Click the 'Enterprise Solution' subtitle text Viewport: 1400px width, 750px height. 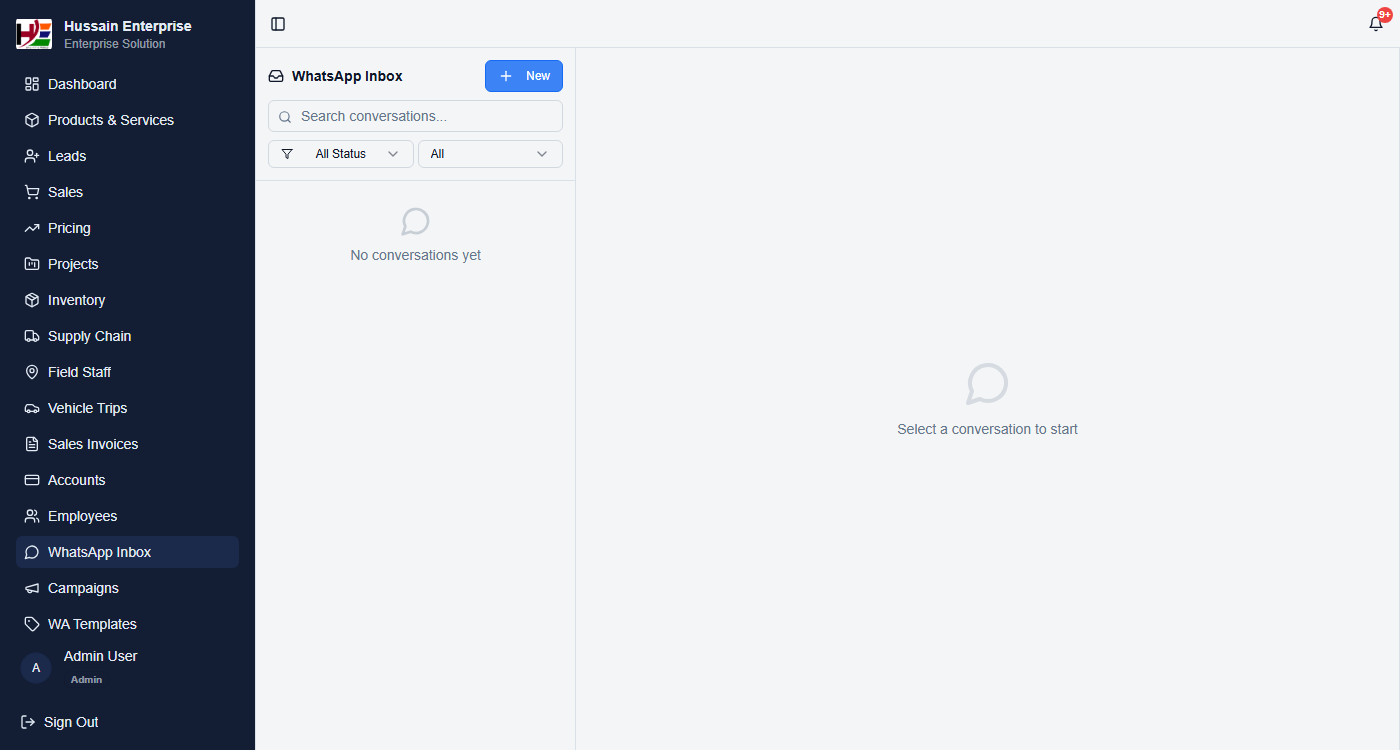(115, 44)
